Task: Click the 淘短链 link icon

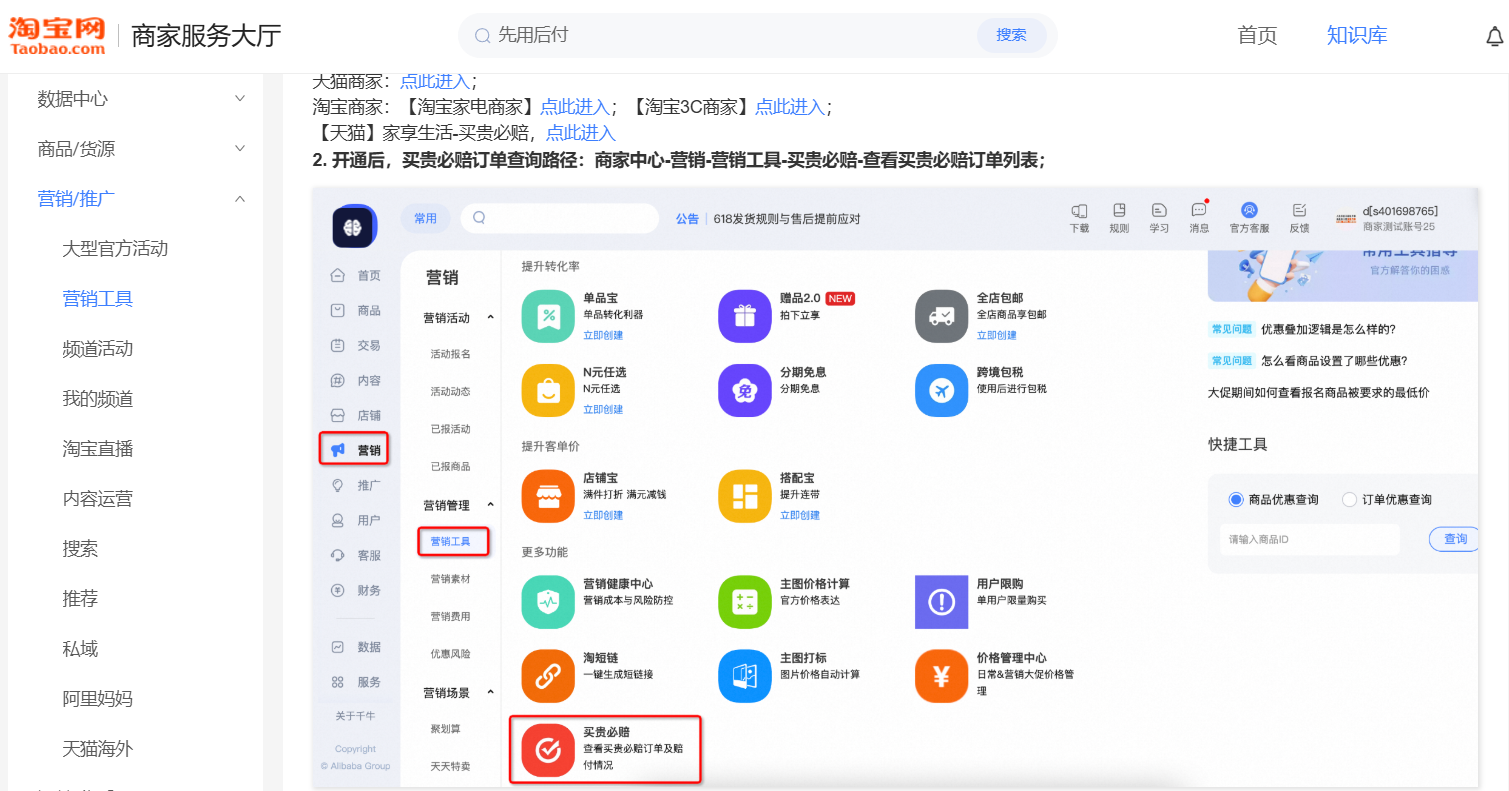Action: 548,676
